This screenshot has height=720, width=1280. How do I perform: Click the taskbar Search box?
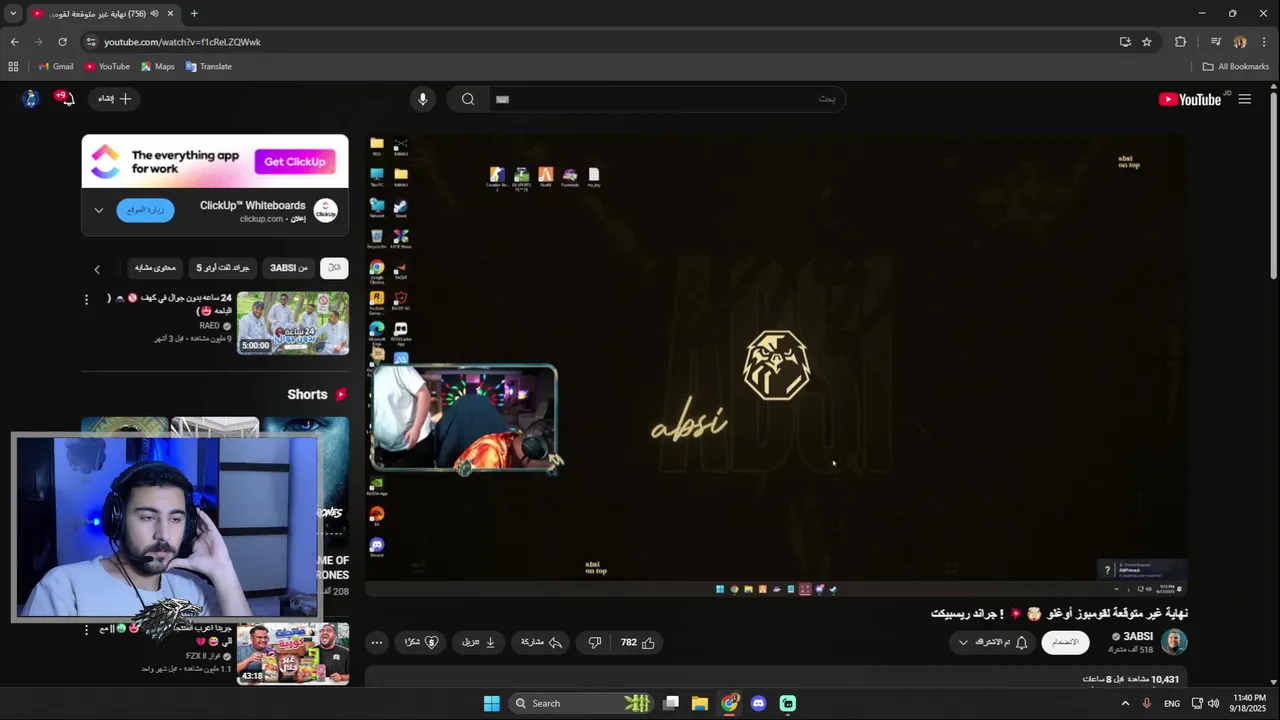tap(582, 703)
